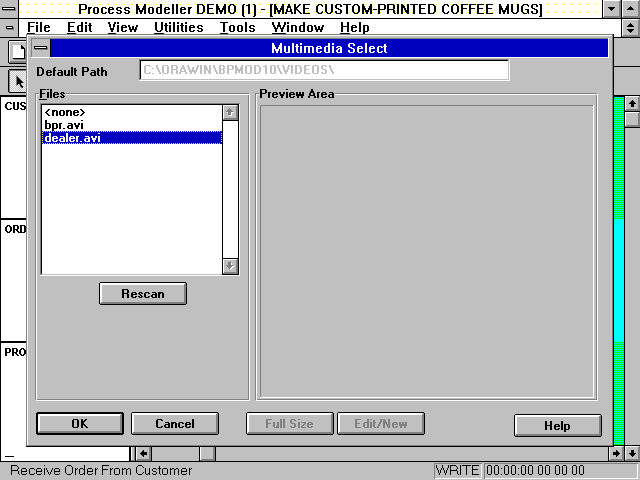The height and width of the screenshot is (480, 640).
Task: Open the Tools menu
Action: 237,27
